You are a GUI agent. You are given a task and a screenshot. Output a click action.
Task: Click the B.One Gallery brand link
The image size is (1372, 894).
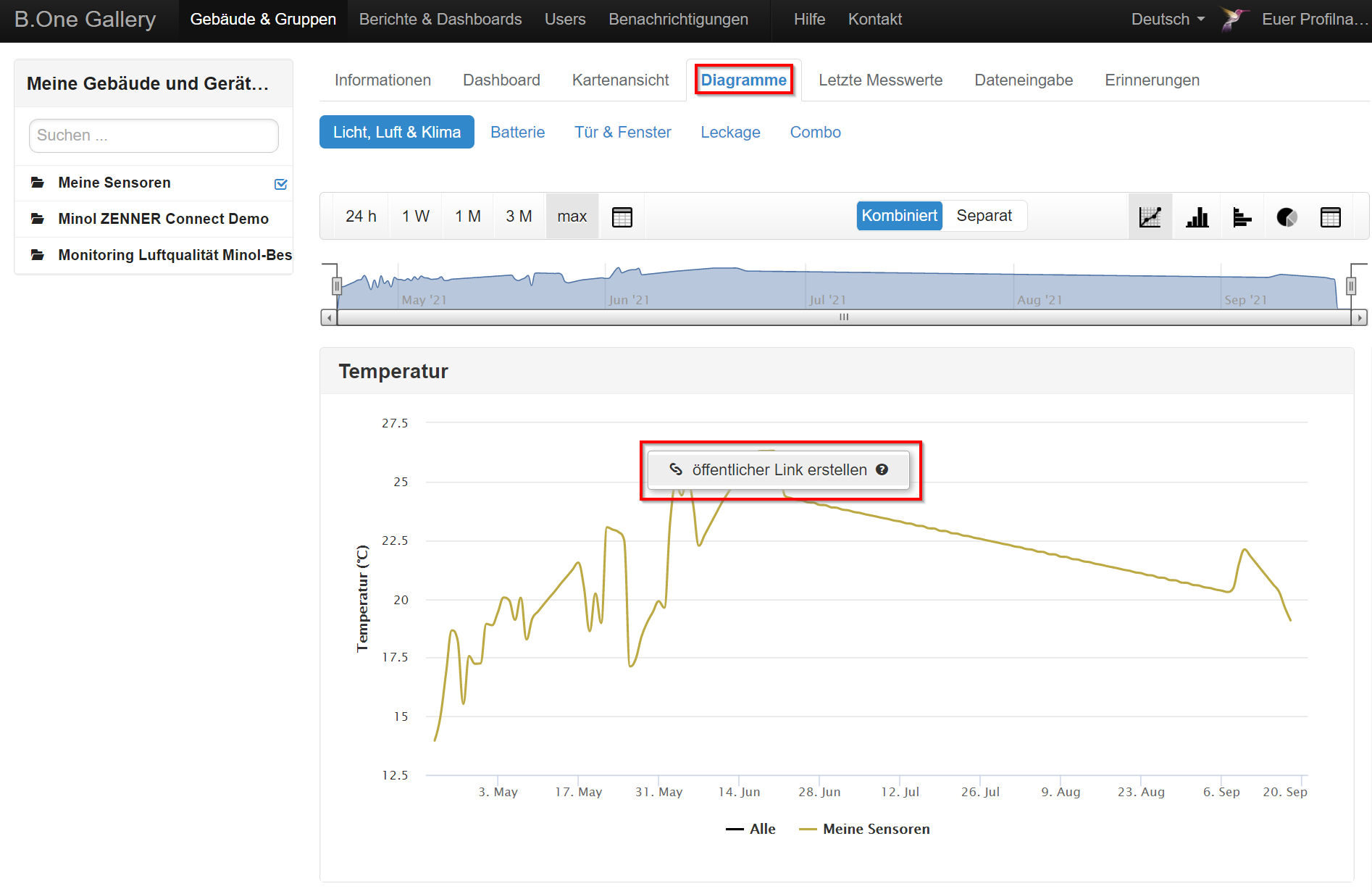pyautogui.click(x=85, y=20)
